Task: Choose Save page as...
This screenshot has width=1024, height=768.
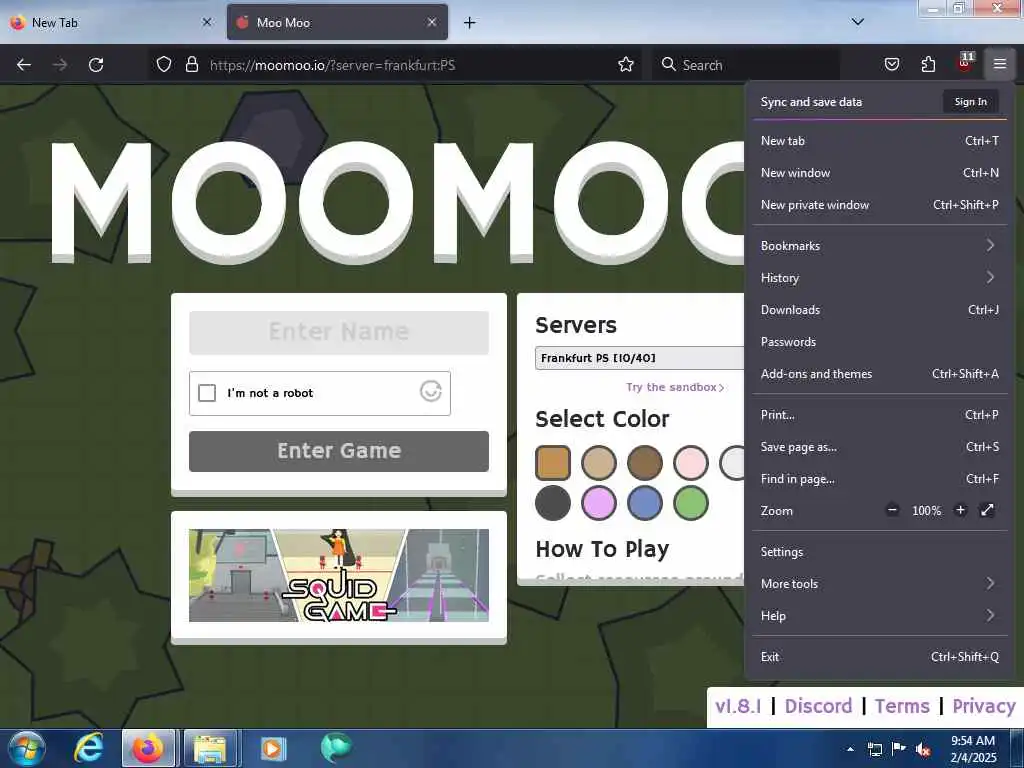Action: click(879, 447)
